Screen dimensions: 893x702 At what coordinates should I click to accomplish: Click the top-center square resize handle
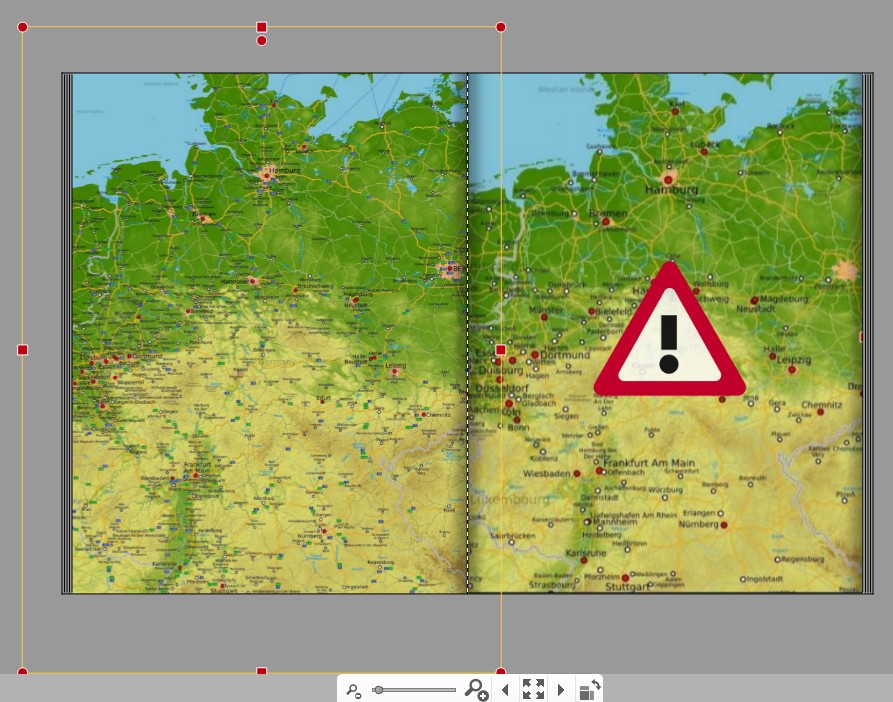click(x=261, y=27)
